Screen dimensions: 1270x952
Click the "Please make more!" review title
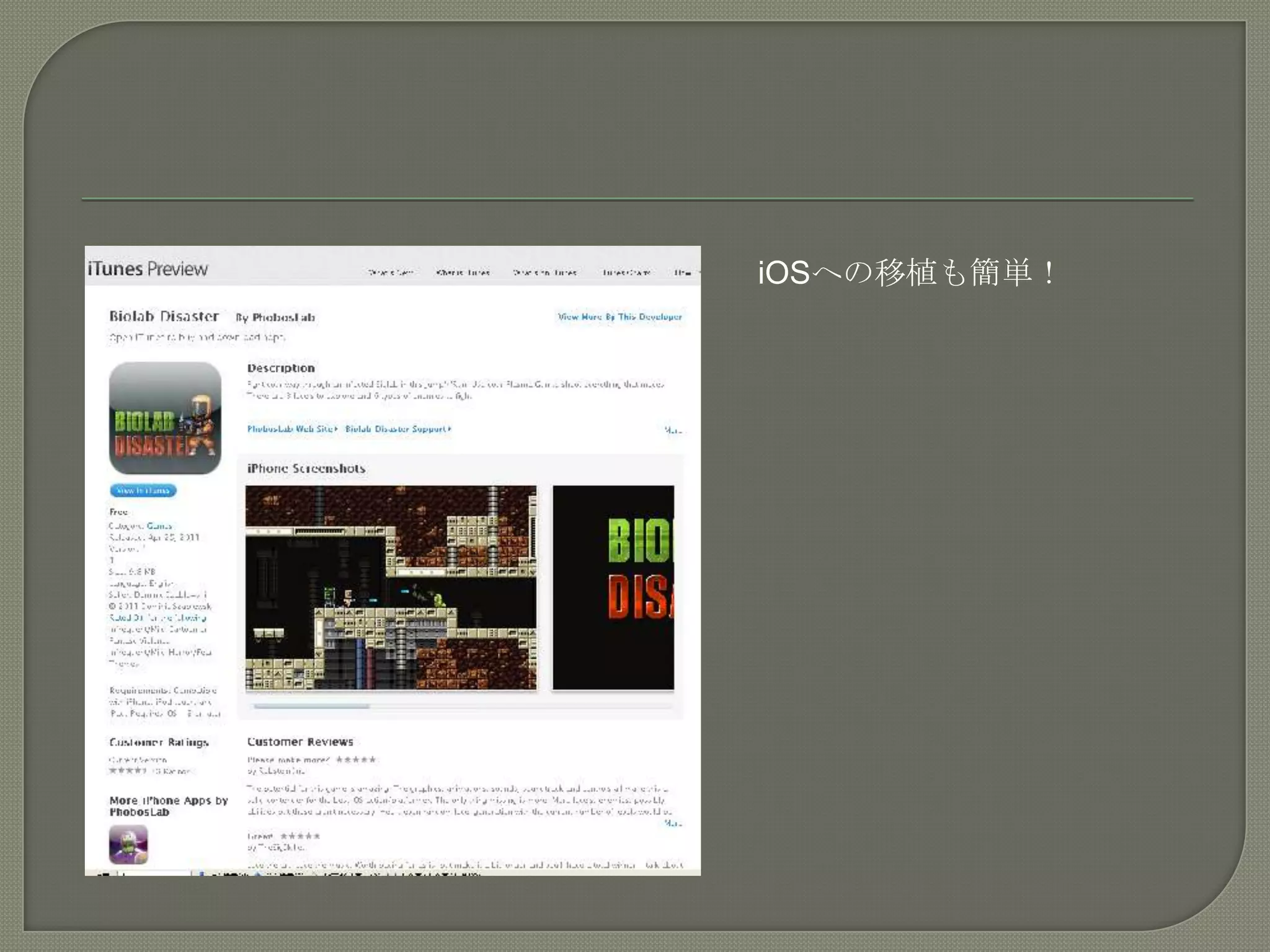coord(288,760)
